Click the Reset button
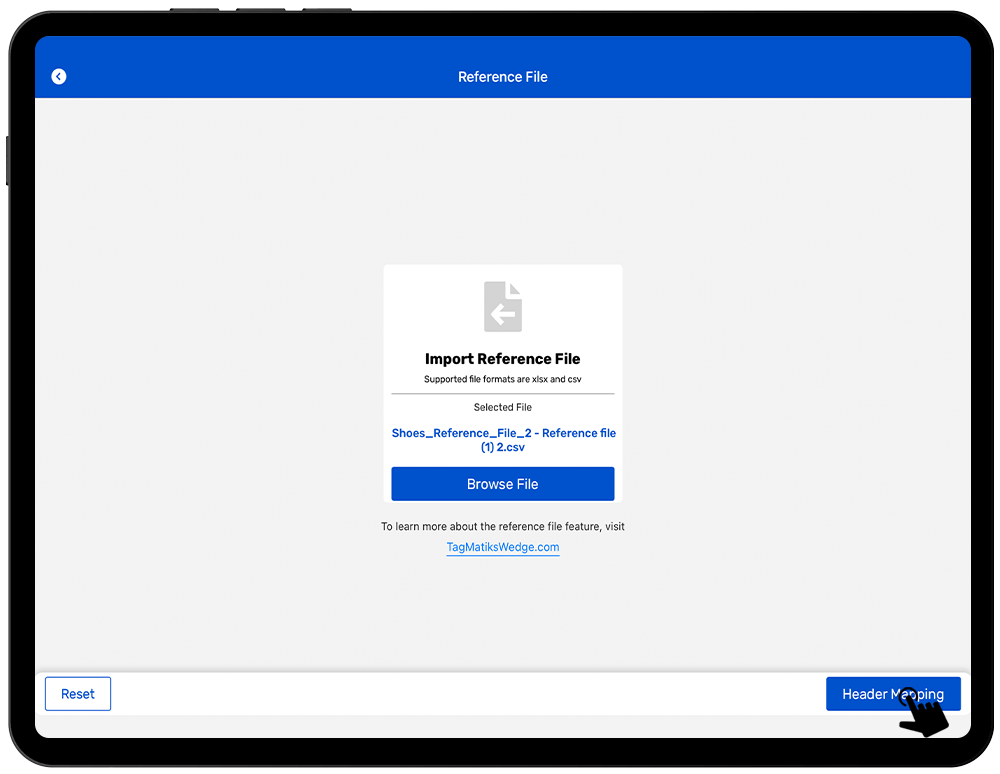Image resolution: width=1000 pixels, height=774 pixels. click(78, 694)
